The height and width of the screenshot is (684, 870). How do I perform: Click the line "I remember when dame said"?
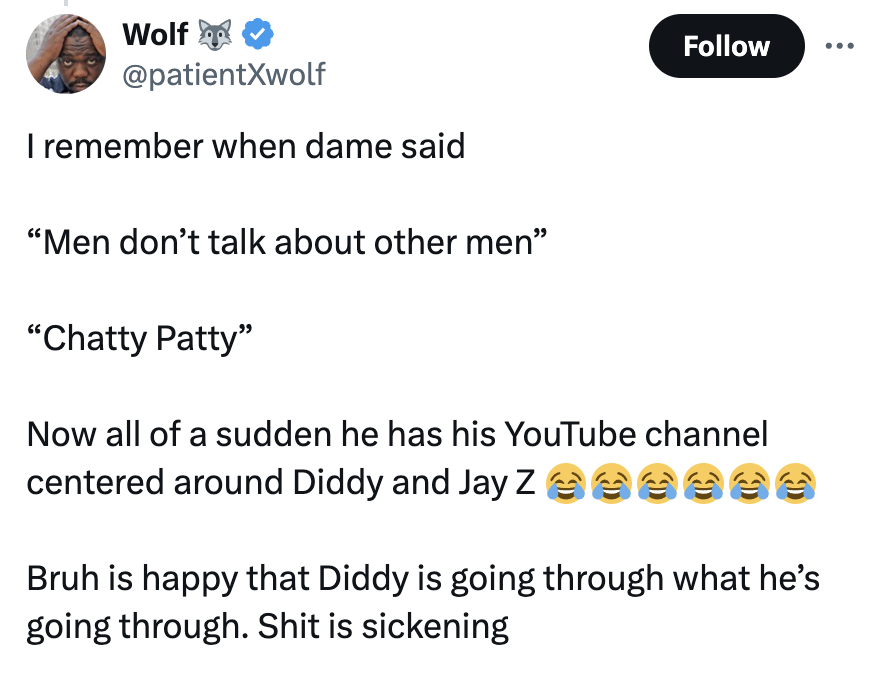(246, 146)
